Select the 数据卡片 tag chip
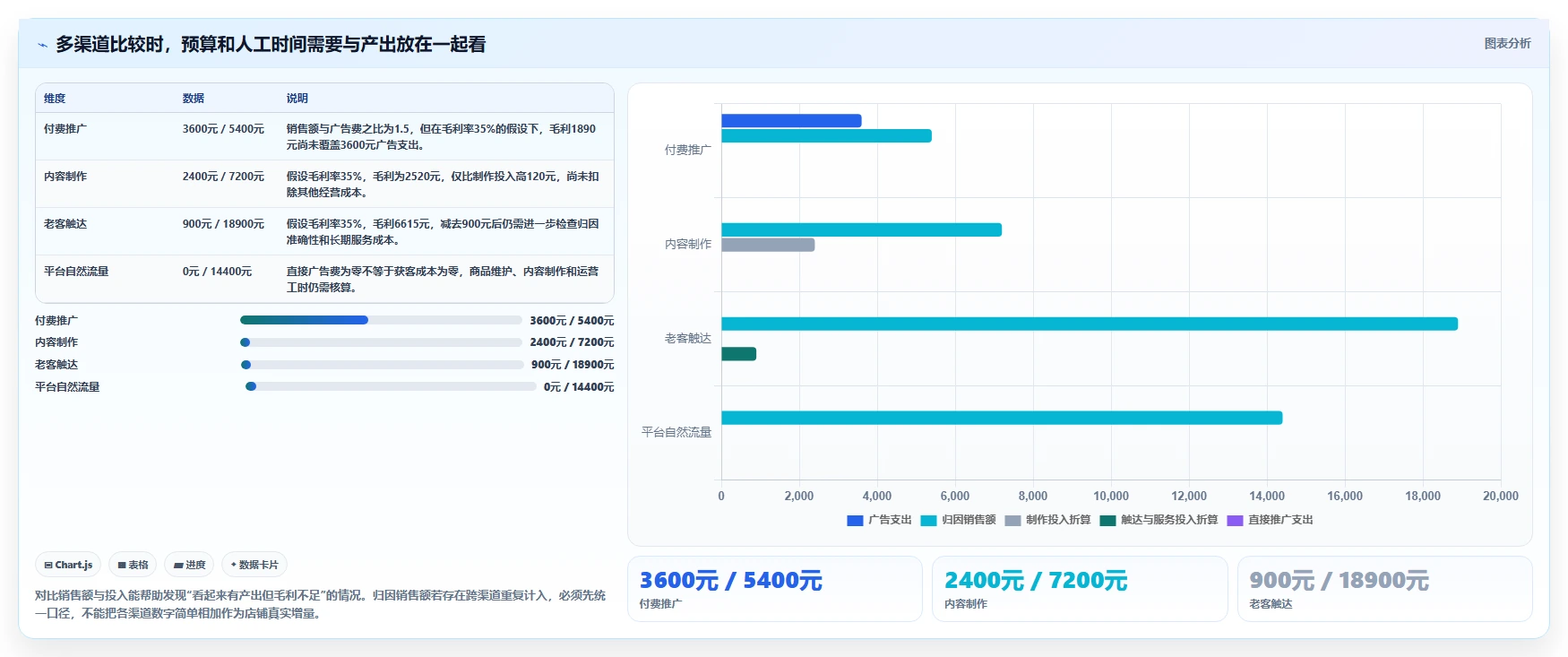 coord(254,565)
